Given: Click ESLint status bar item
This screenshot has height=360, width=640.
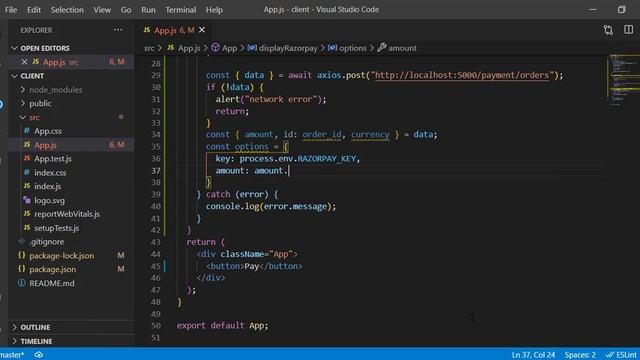Looking at the screenshot, I should (x=622, y=355).
